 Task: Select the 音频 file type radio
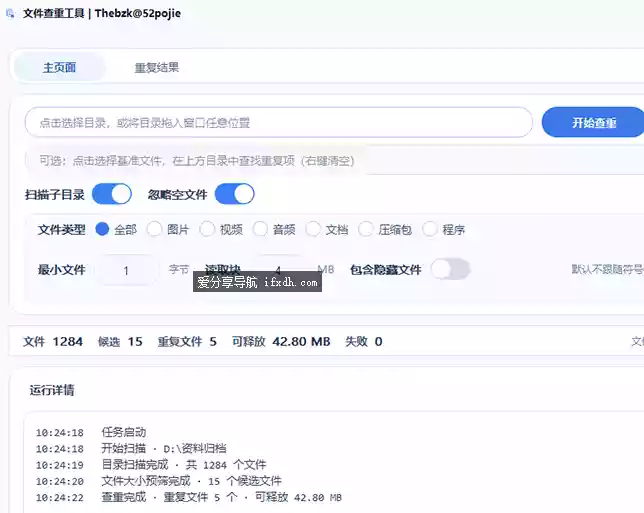pyautogui.click(x=260, y=229)
